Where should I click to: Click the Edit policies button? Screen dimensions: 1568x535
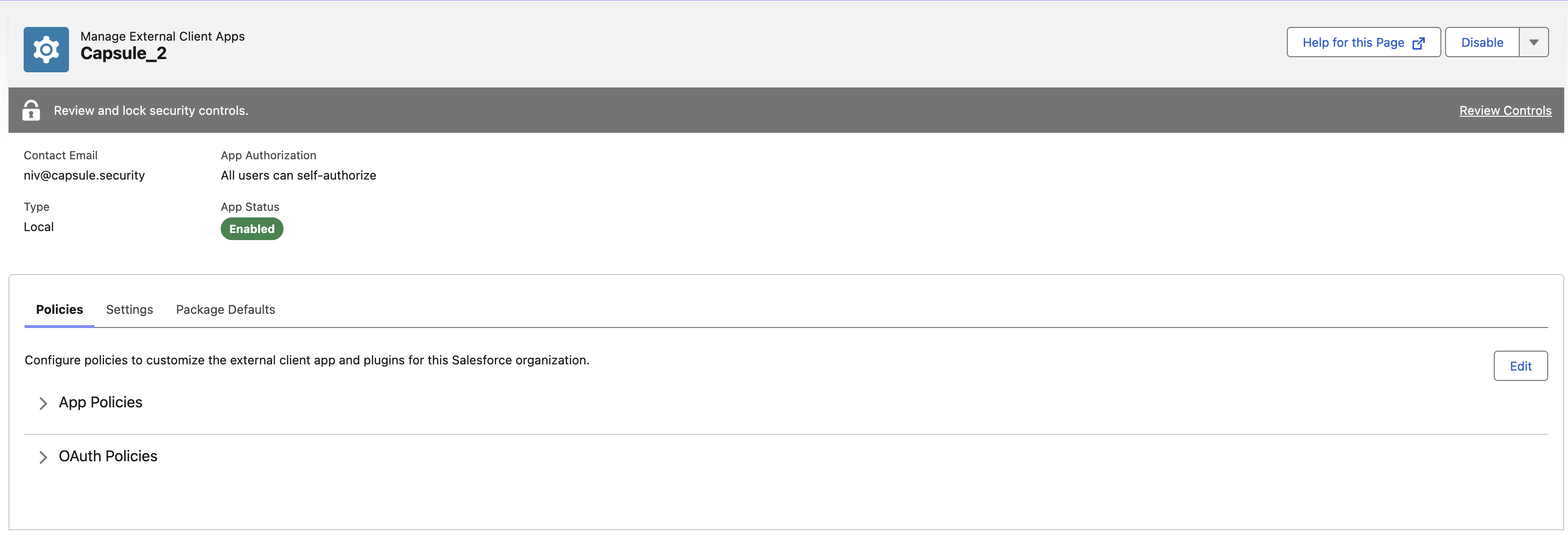coord(1521,366)
